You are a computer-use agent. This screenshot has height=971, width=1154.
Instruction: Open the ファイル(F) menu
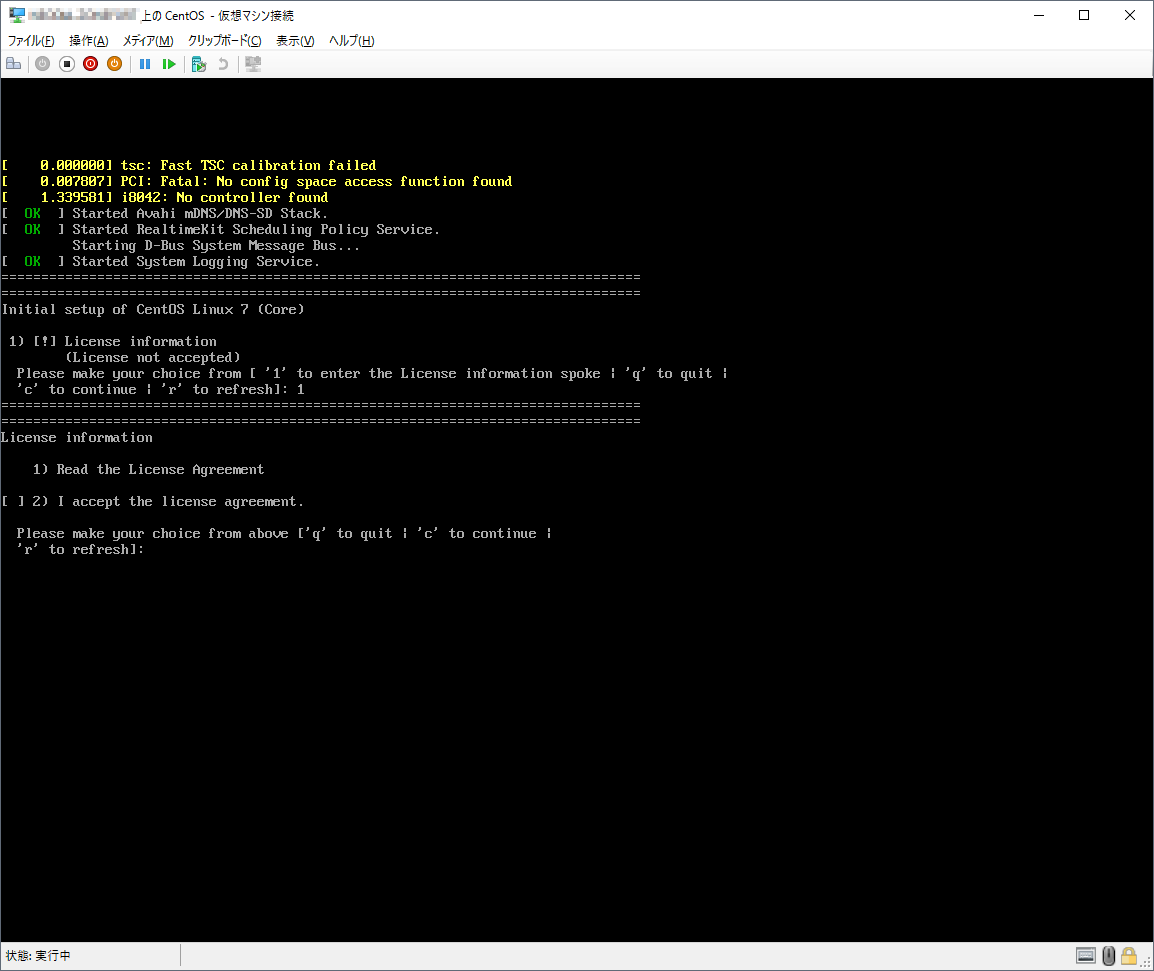(31, 40)
